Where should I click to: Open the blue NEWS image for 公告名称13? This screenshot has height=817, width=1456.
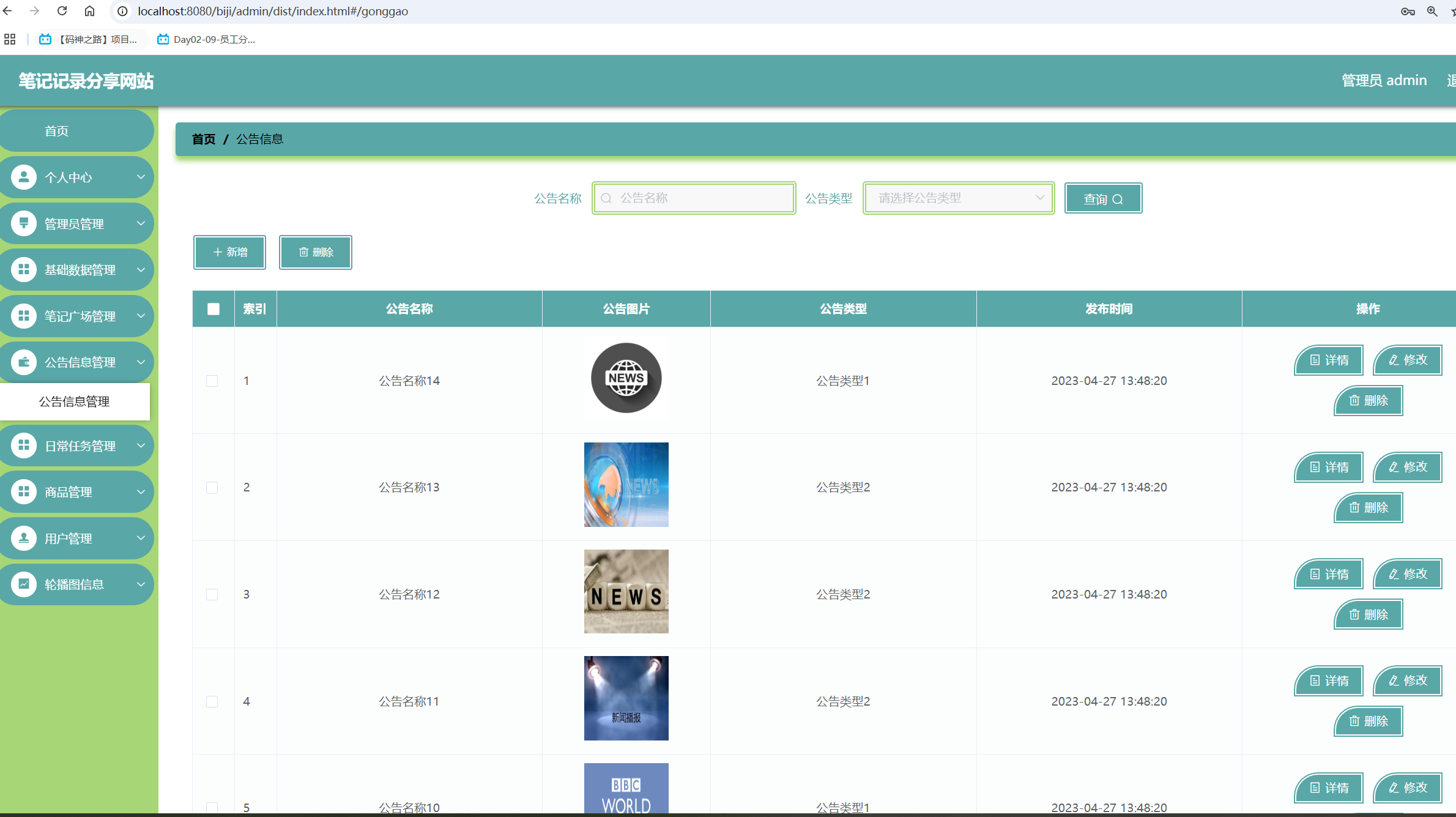626,485
